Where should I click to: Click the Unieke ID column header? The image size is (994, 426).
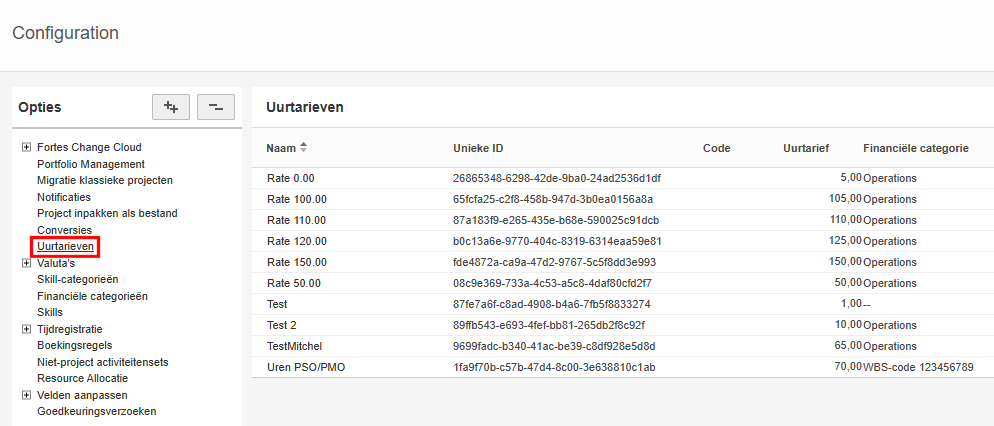478,148
